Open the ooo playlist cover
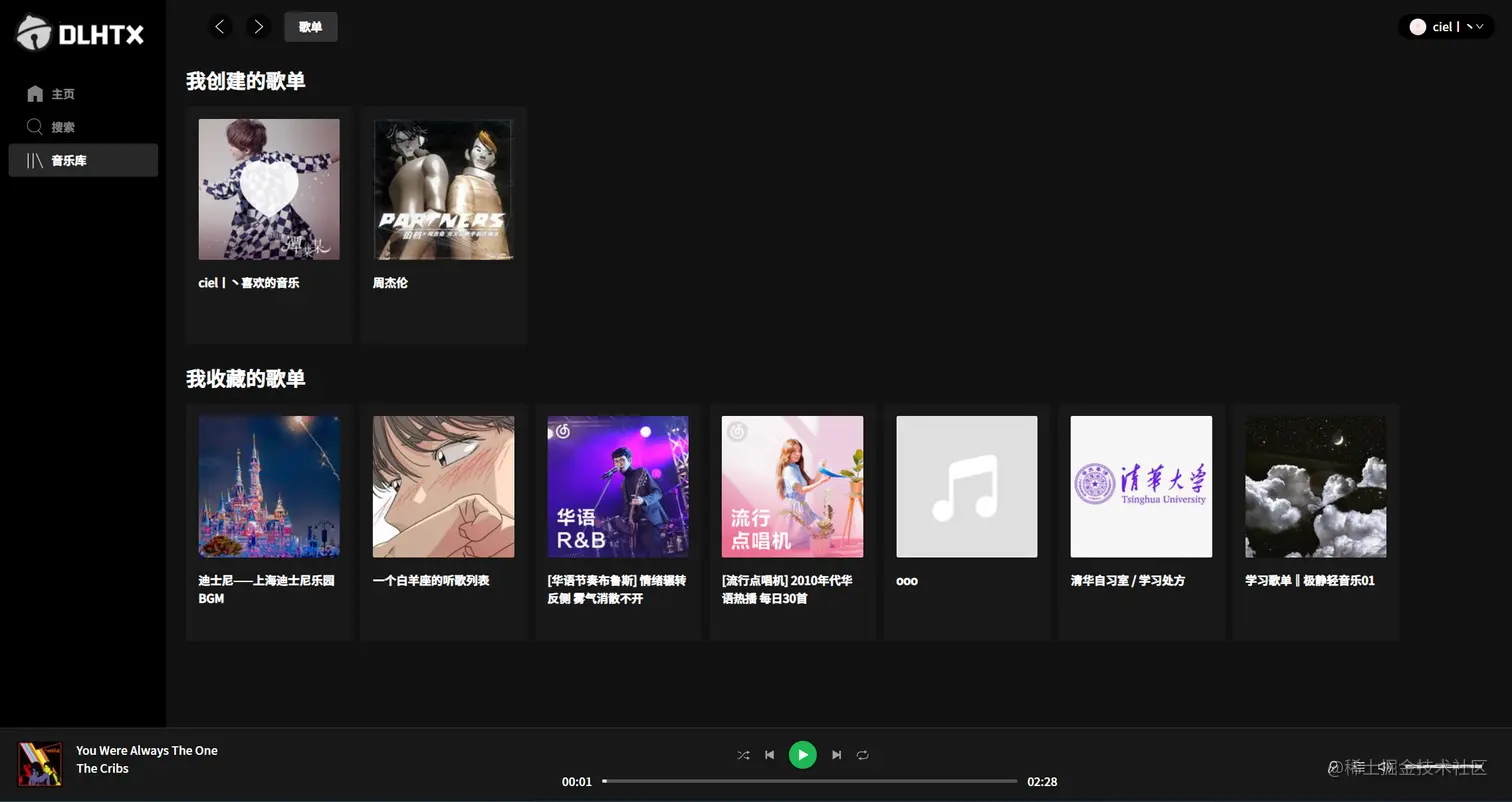The image size is (1512, 802). coord(966,487)
